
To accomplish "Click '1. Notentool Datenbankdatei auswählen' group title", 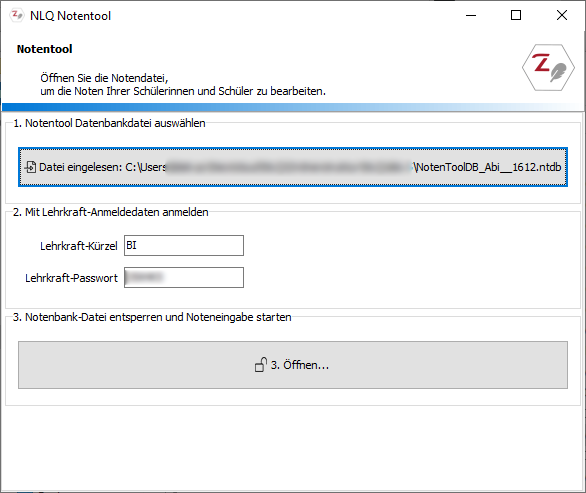I will click(x=109, y=123).
